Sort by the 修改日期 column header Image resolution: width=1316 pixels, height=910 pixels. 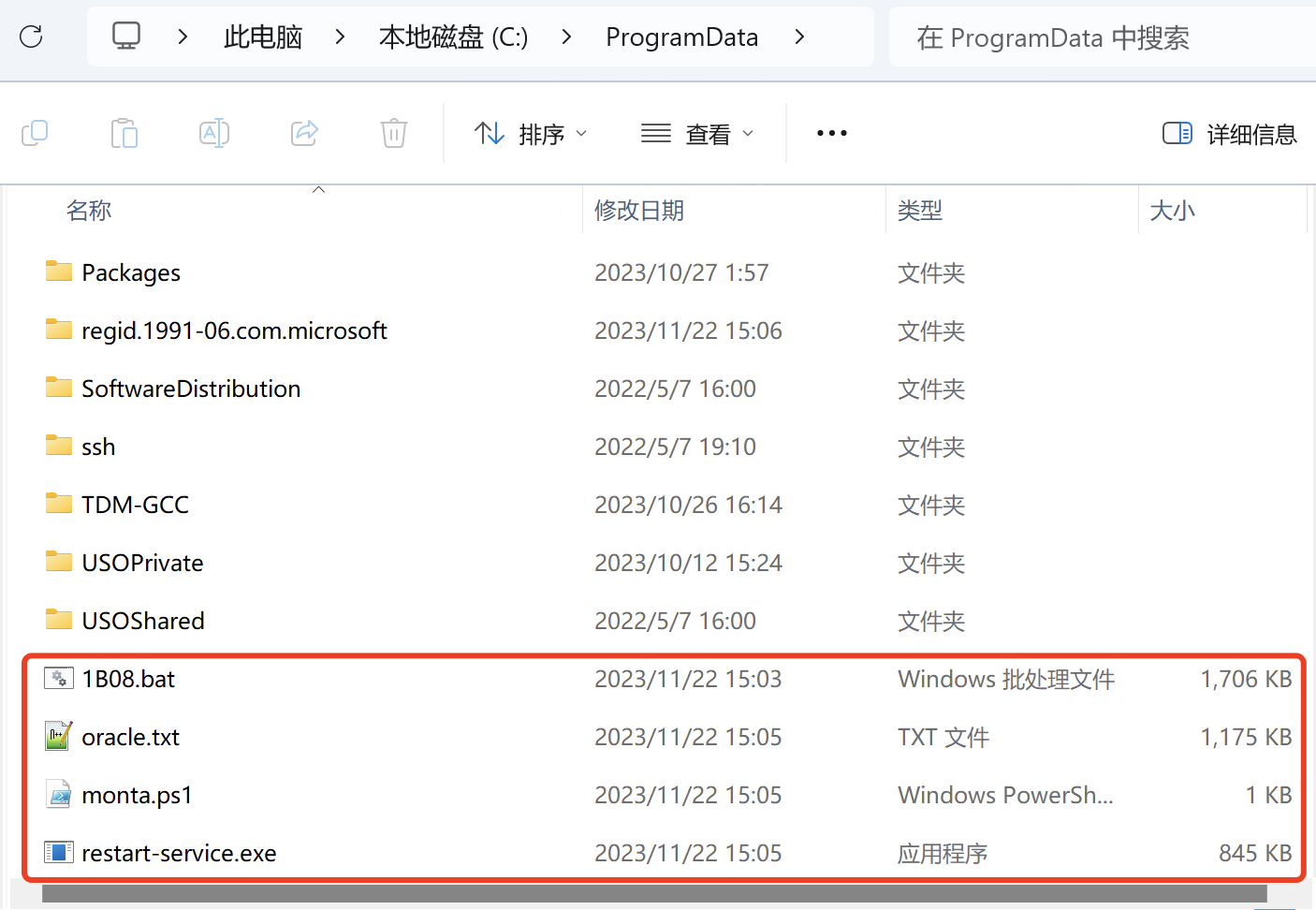coord(639,211)
